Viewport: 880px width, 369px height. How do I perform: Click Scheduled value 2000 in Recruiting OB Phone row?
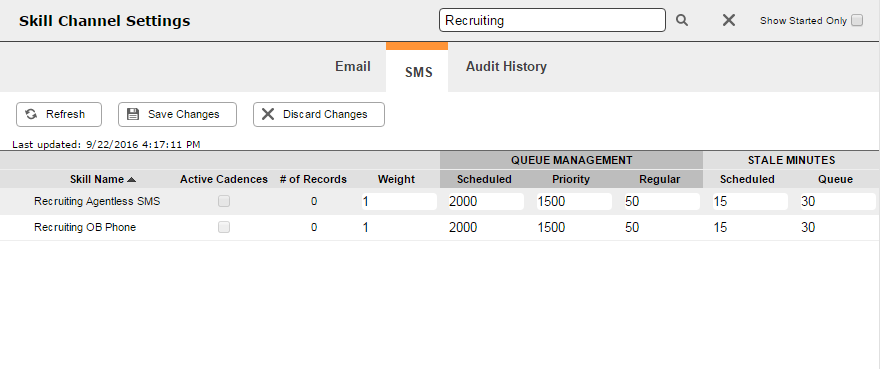463,227
